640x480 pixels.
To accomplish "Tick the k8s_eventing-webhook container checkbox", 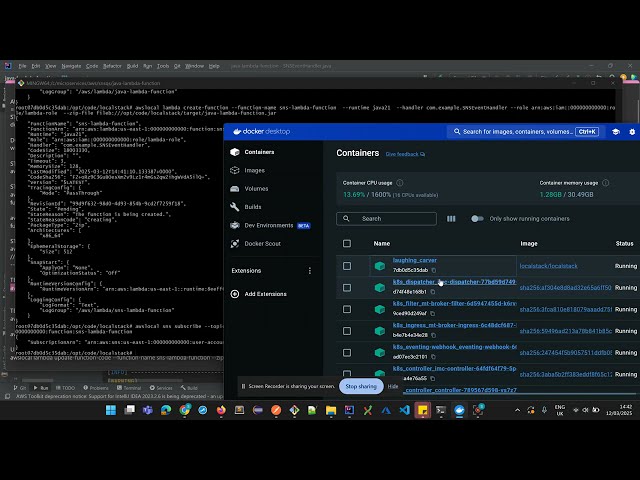I will (x=347, y=353).
